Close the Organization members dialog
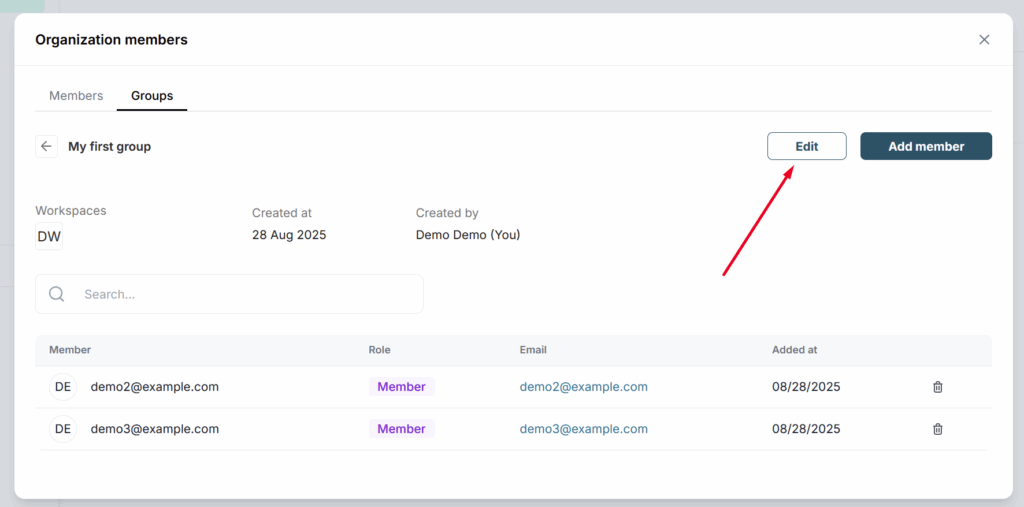This screenshot has height=507, width=1024. [x=984, y=40]
